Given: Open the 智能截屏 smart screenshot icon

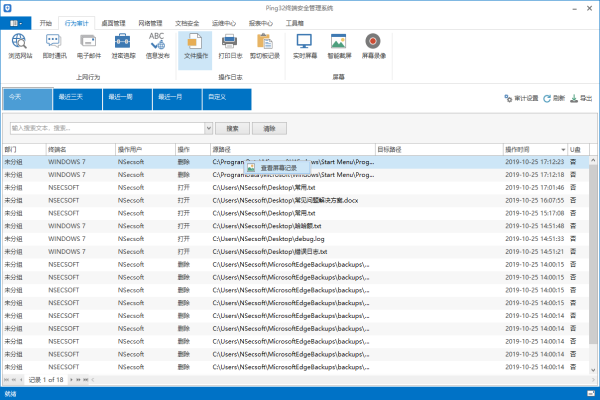Looking at the screenshot, I should [339, 46].
